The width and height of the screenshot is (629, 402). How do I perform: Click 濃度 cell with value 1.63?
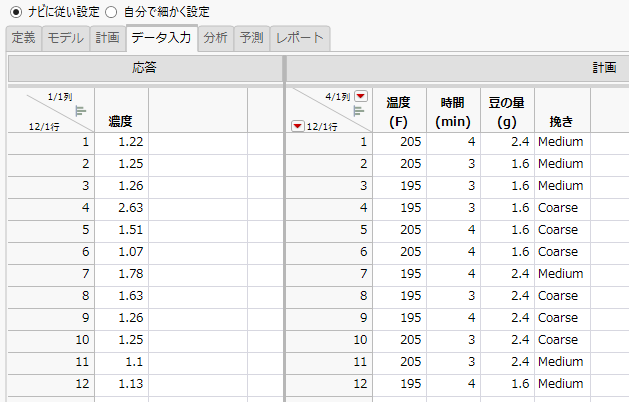121,296
